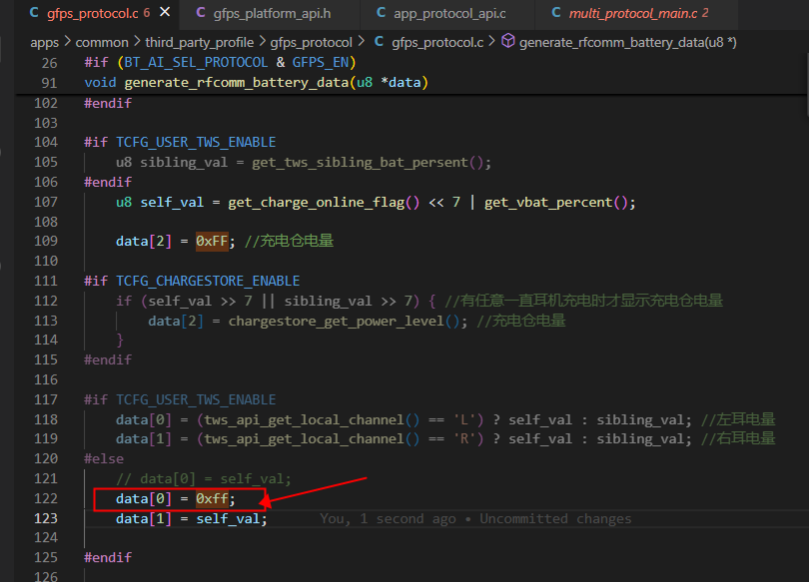Click chargestore_get_power_level on line 113
Viewport: 809px width, 582px height.
[x=336, y=321]
